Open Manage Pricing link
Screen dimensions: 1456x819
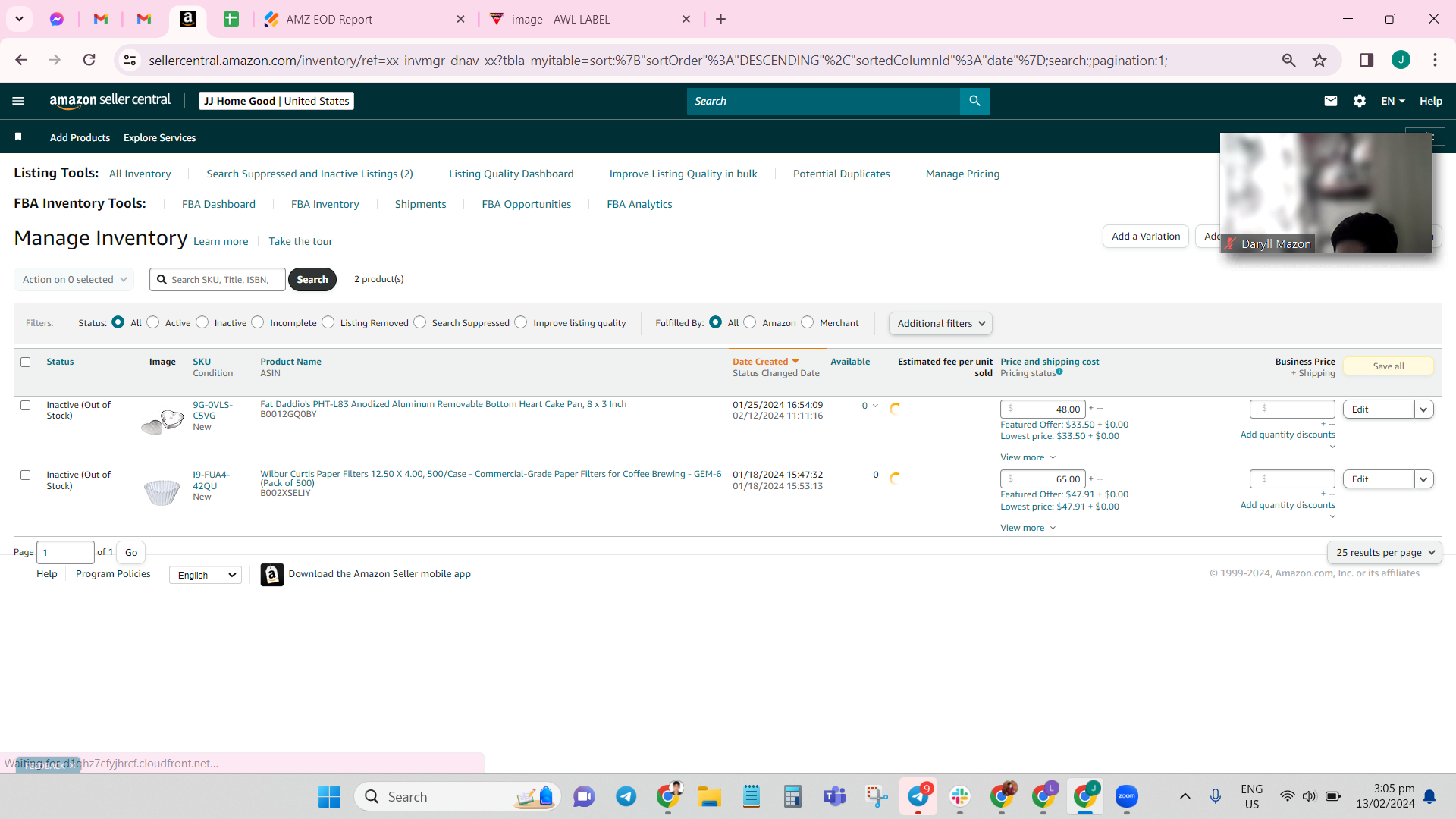pos(962,174)
